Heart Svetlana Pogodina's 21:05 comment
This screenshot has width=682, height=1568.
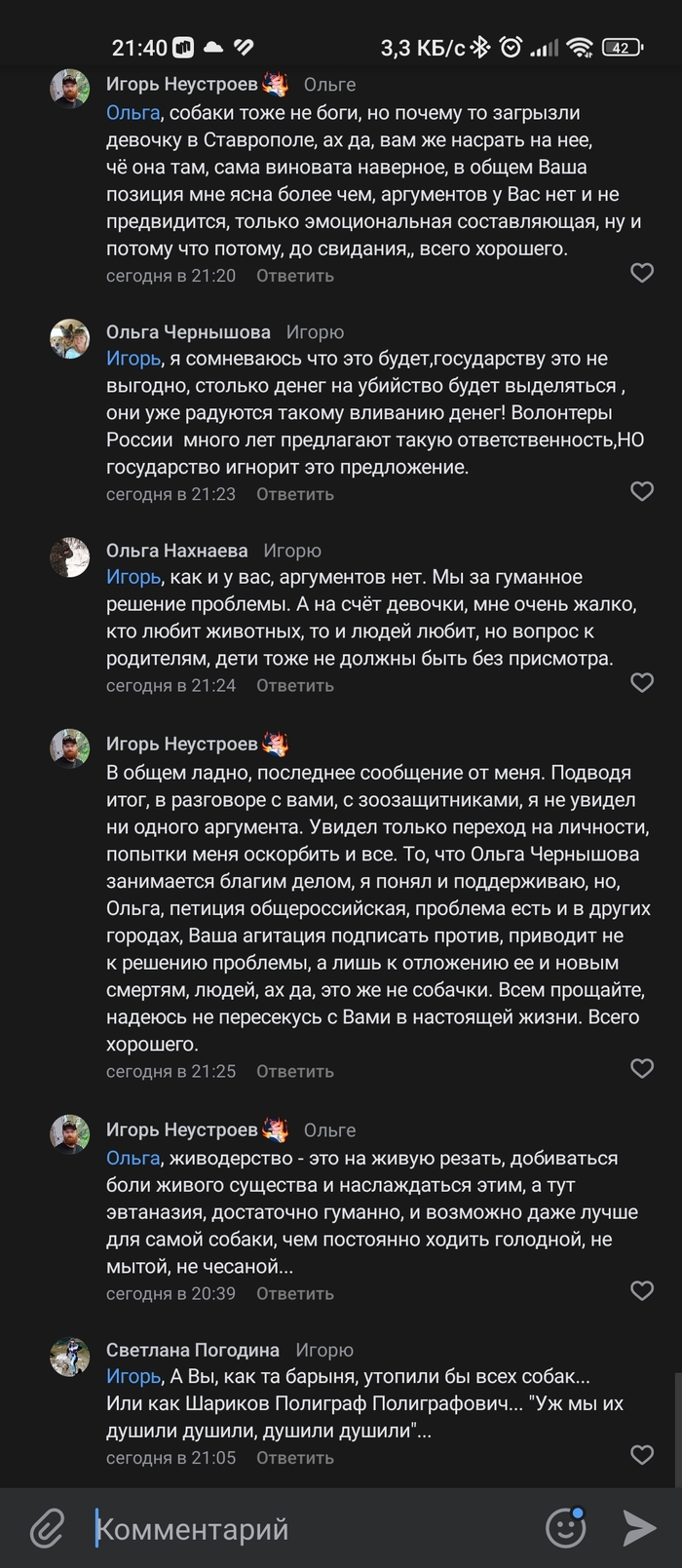click(x=642, y=1455)
